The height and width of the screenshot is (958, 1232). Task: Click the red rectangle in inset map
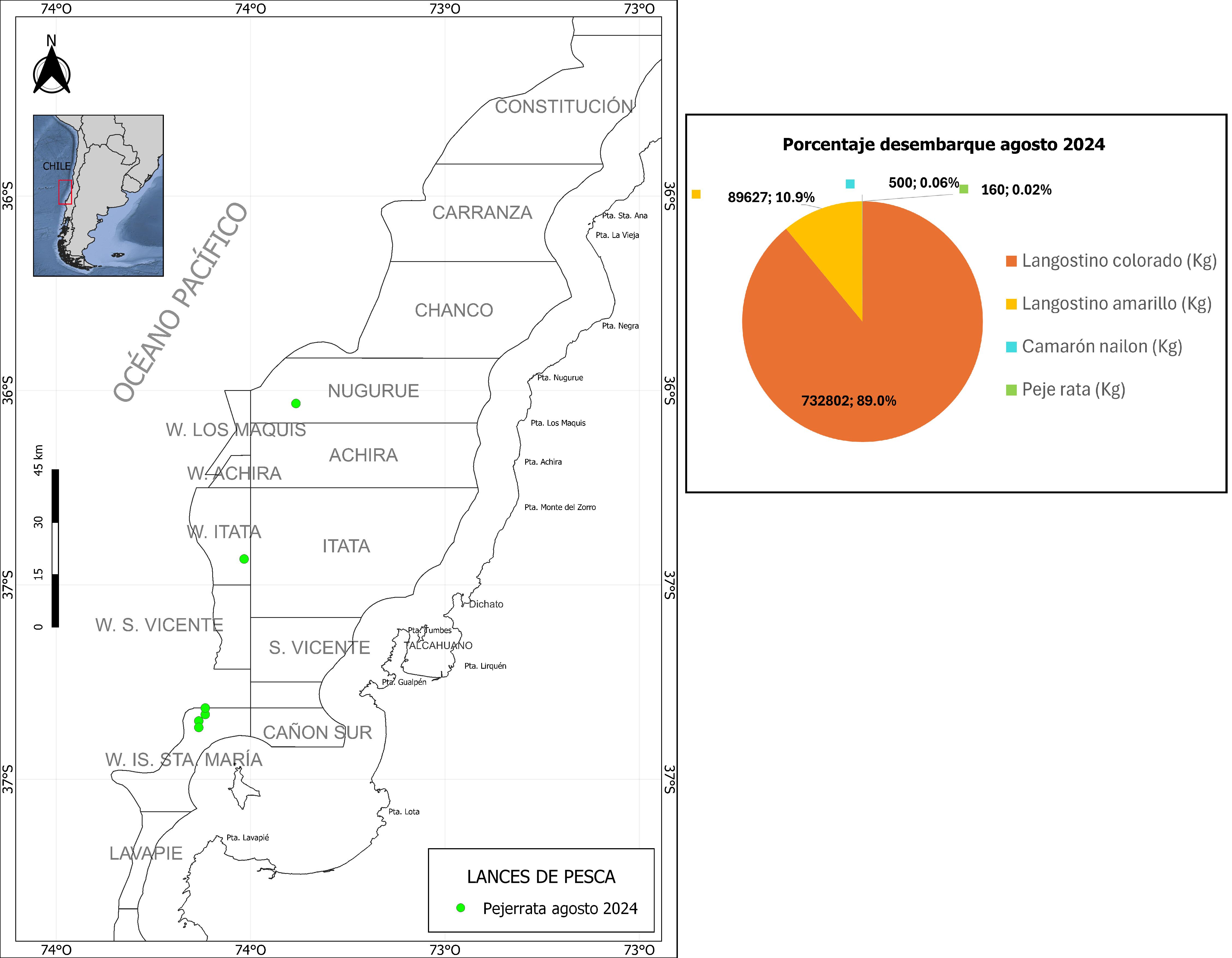65,192
